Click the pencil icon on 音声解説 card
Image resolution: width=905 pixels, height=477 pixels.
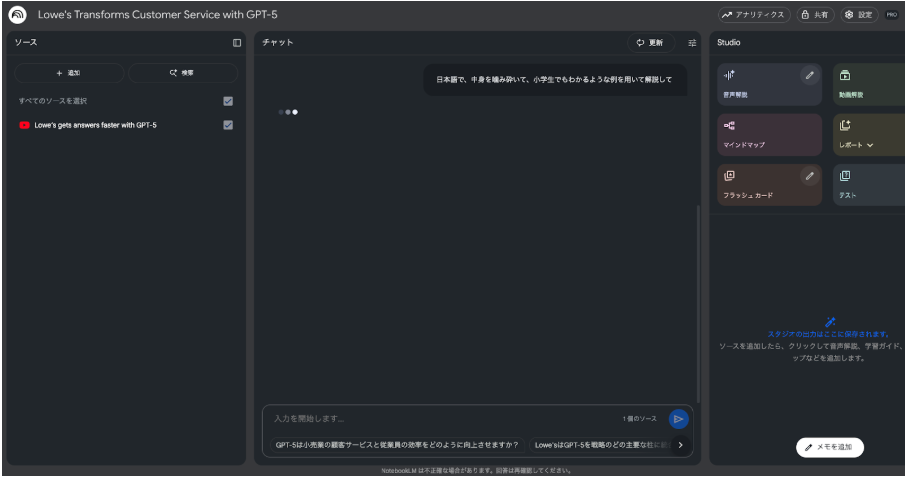[x=809, y=75]
